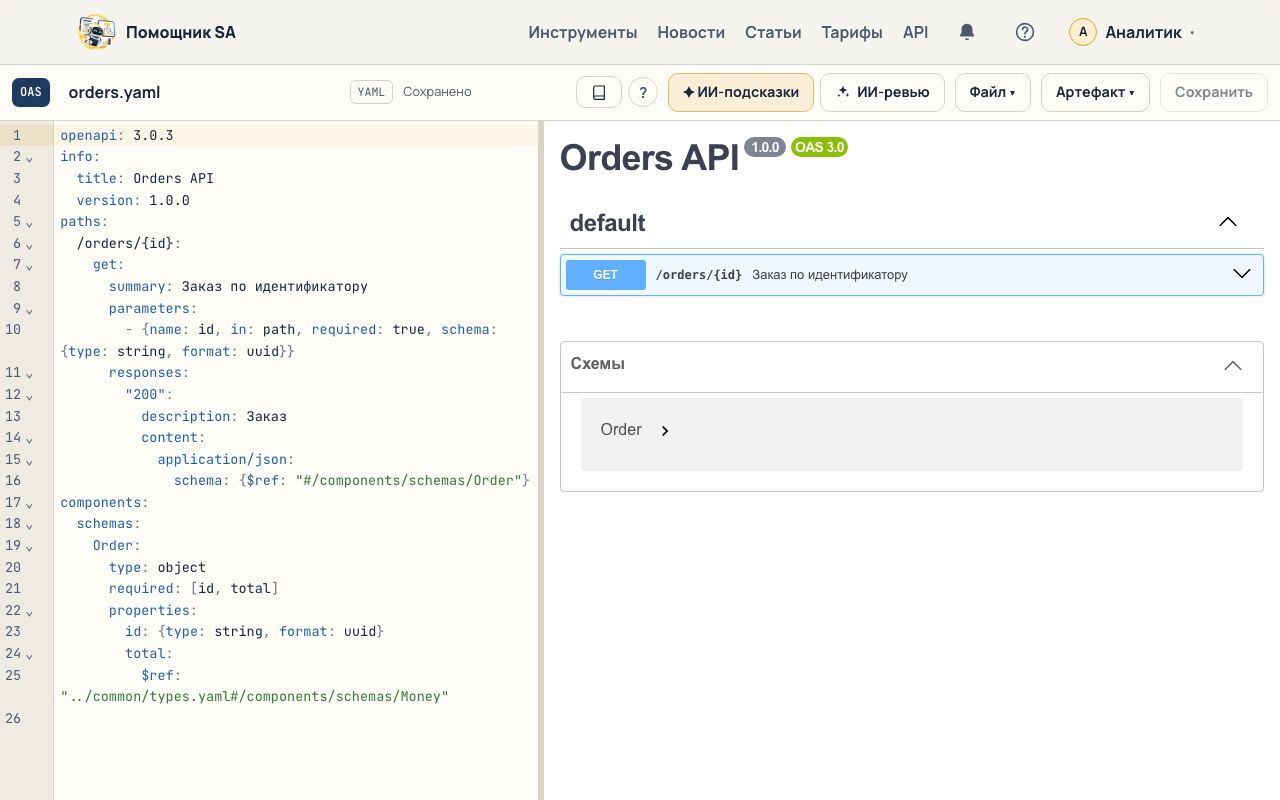Click the OAS 3.0 green badge
Image resolution: width=1280 pixels, height=800 pixels.
coord(819,147)
